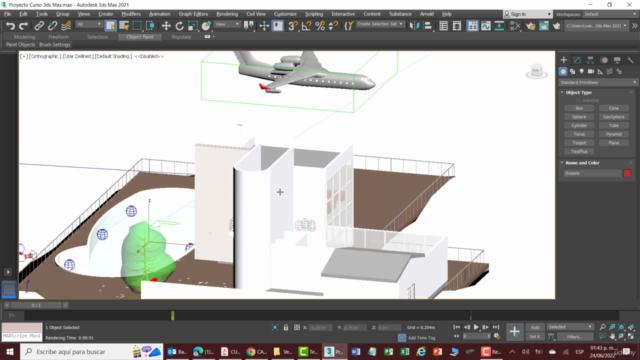Open the Rendered Frame Window icon
This screenshot has width=640, height=360.
point(544,26)
